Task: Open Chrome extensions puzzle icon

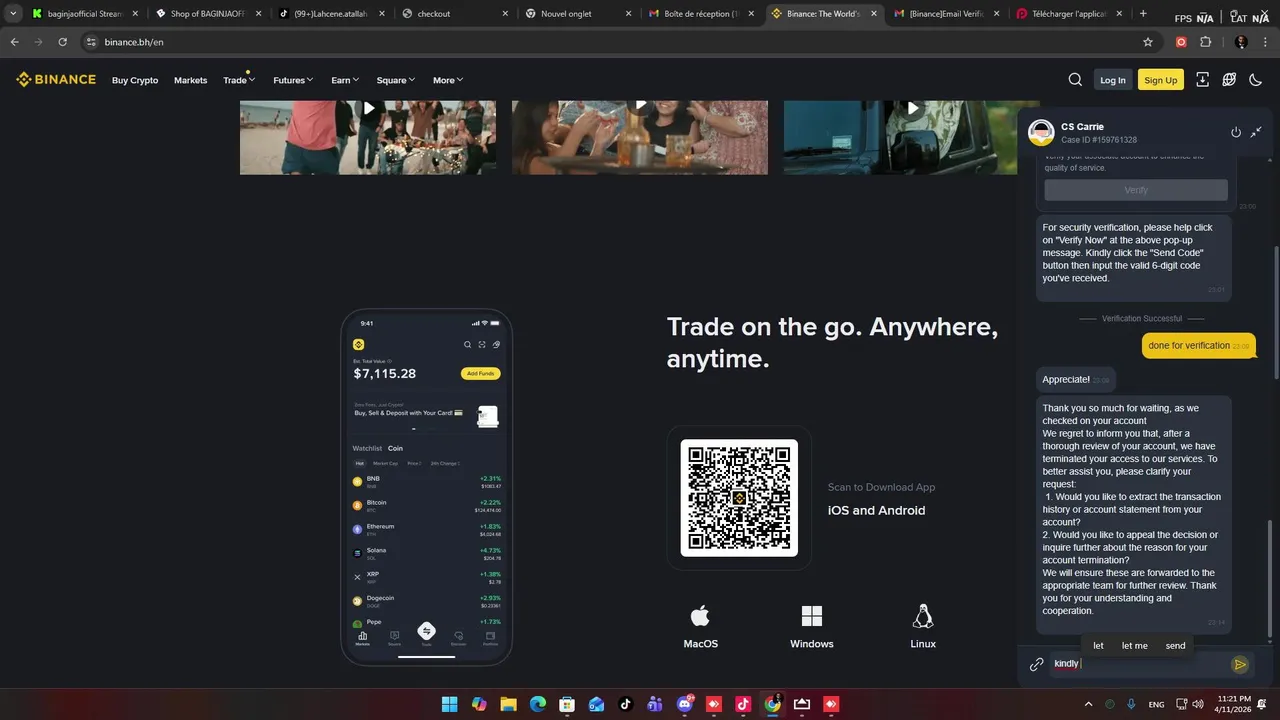Action: tap(1205, 42)
